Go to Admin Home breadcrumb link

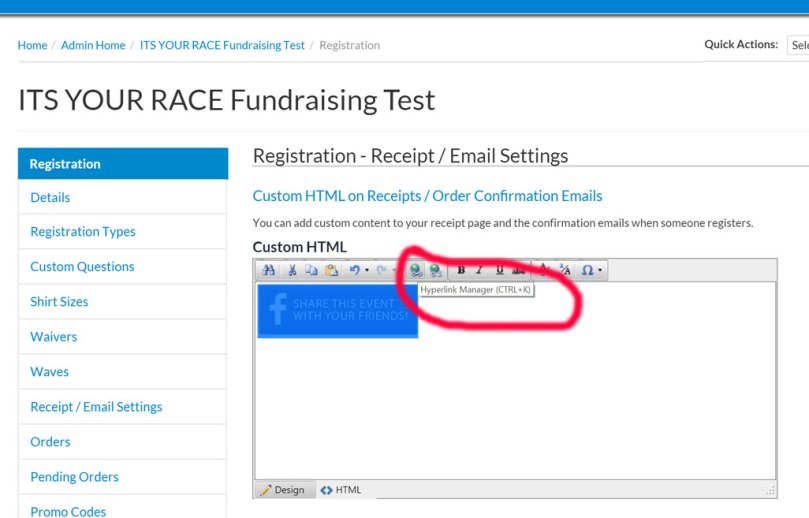pos(93,45)
